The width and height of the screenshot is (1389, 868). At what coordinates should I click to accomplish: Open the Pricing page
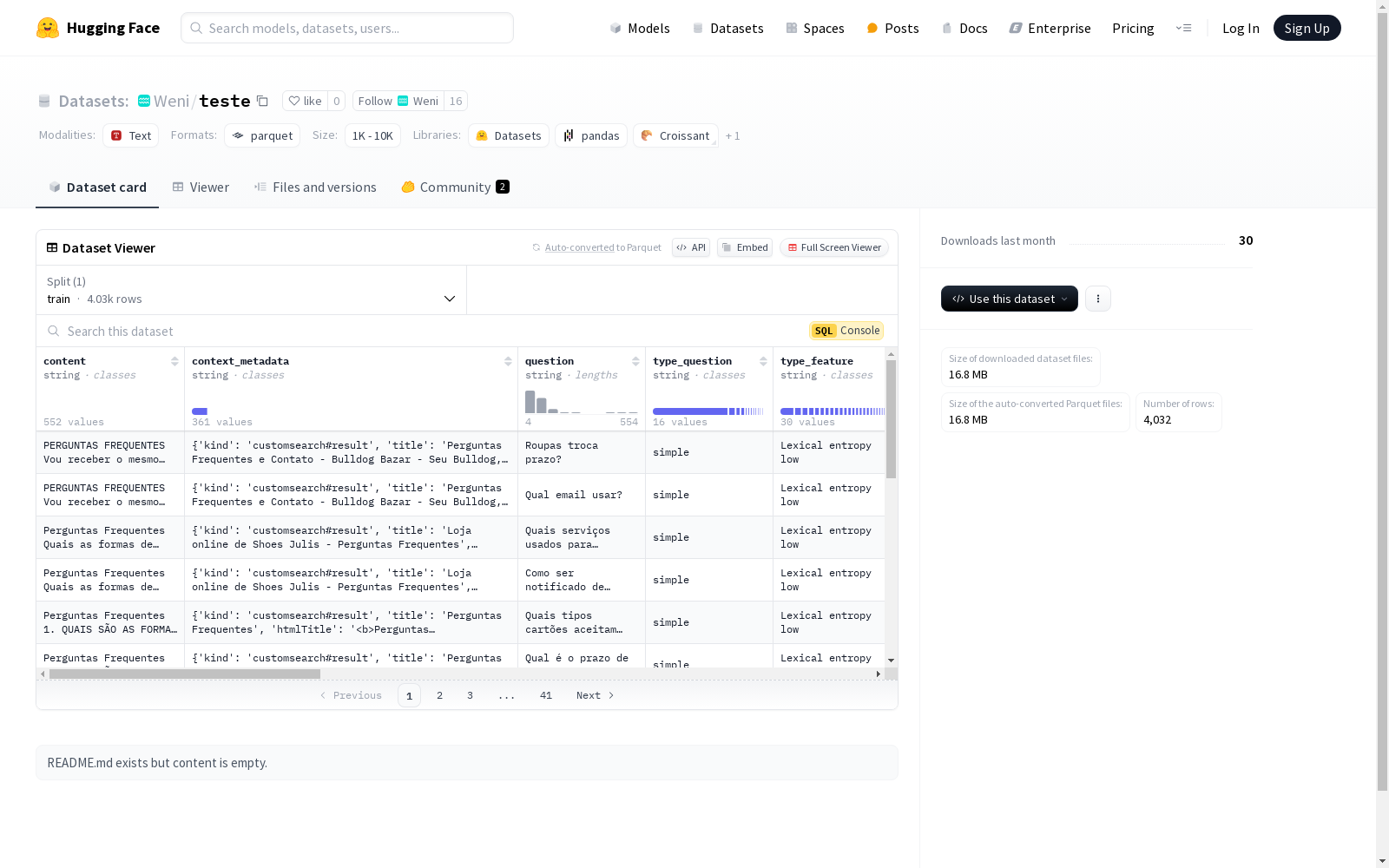click(x=1133, y=28)
